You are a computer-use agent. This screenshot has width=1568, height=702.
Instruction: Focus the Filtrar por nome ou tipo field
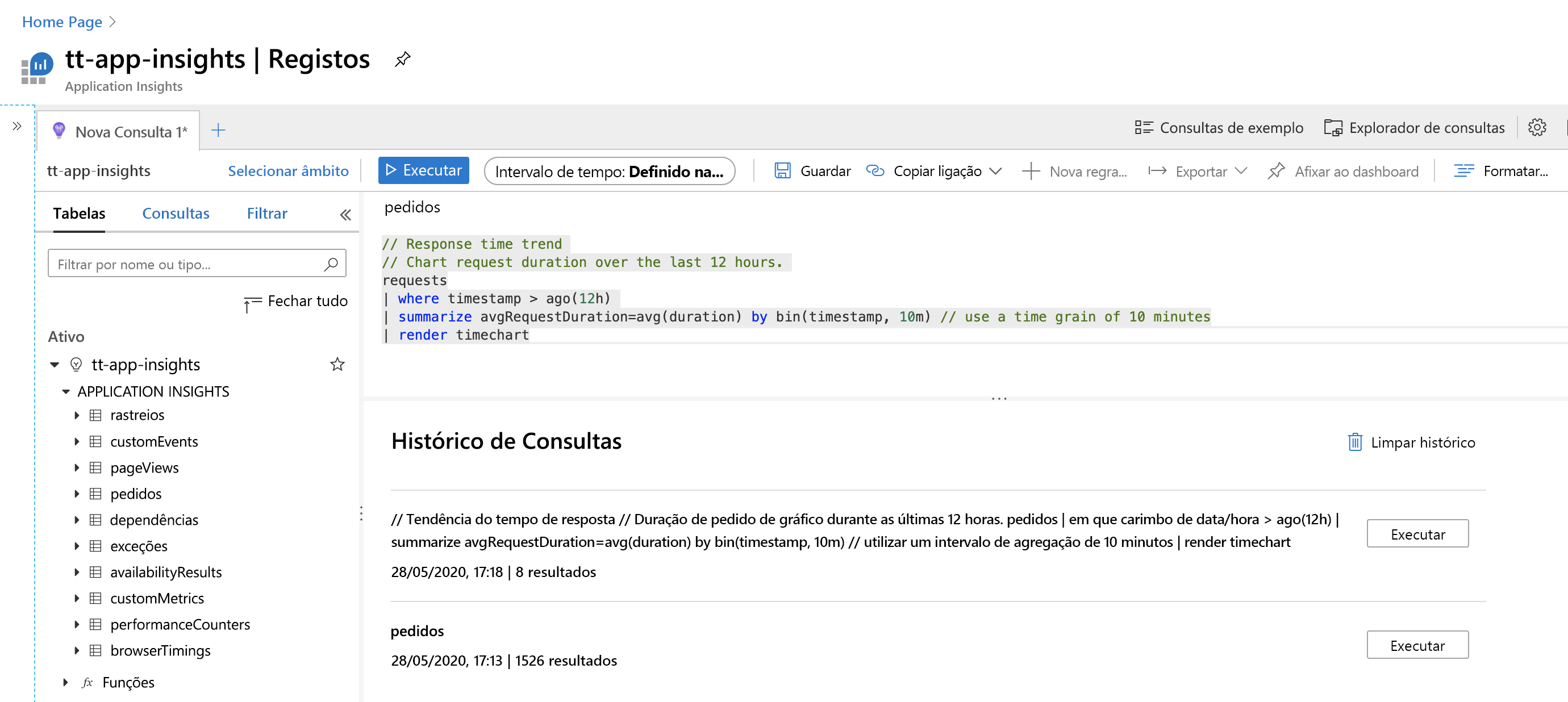click(x=197, y=264)
